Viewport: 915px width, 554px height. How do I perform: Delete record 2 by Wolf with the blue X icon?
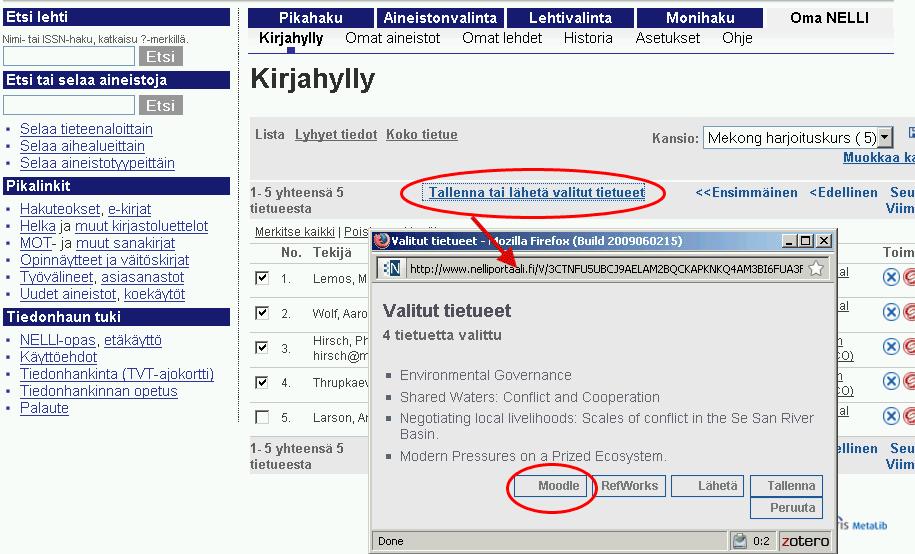[890, 312]
